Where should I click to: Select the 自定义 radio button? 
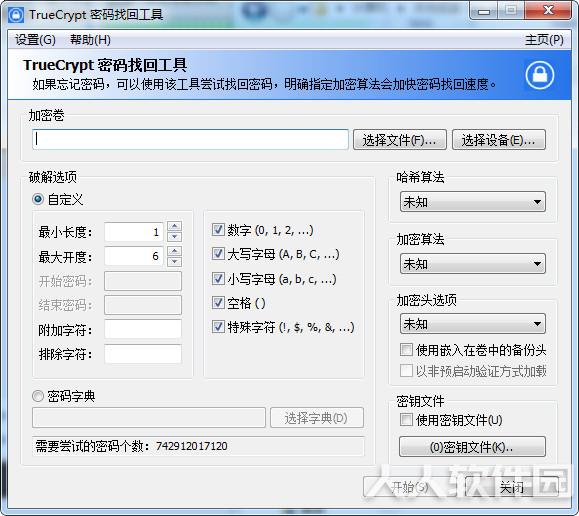pyautogui.click(x=38, y=199)
